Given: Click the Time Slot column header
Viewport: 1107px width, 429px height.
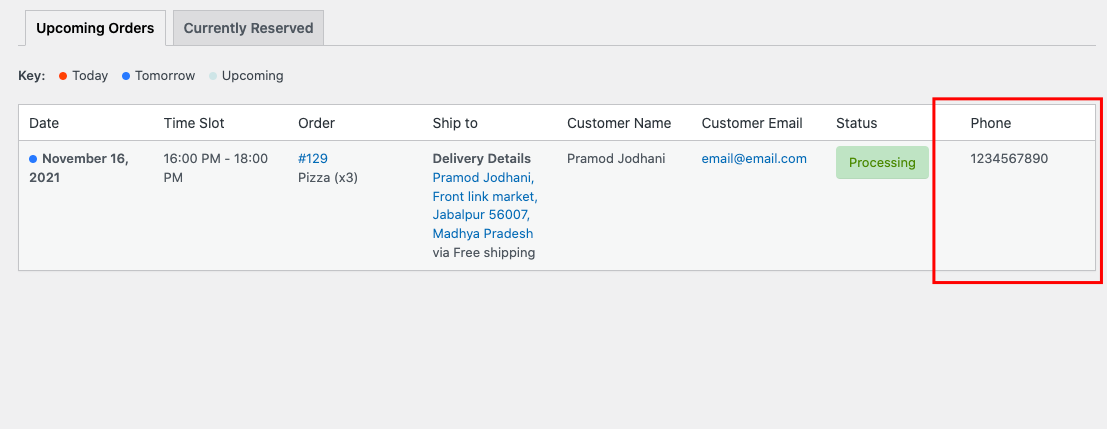Looking at the screenshot, I should [194, 123].
